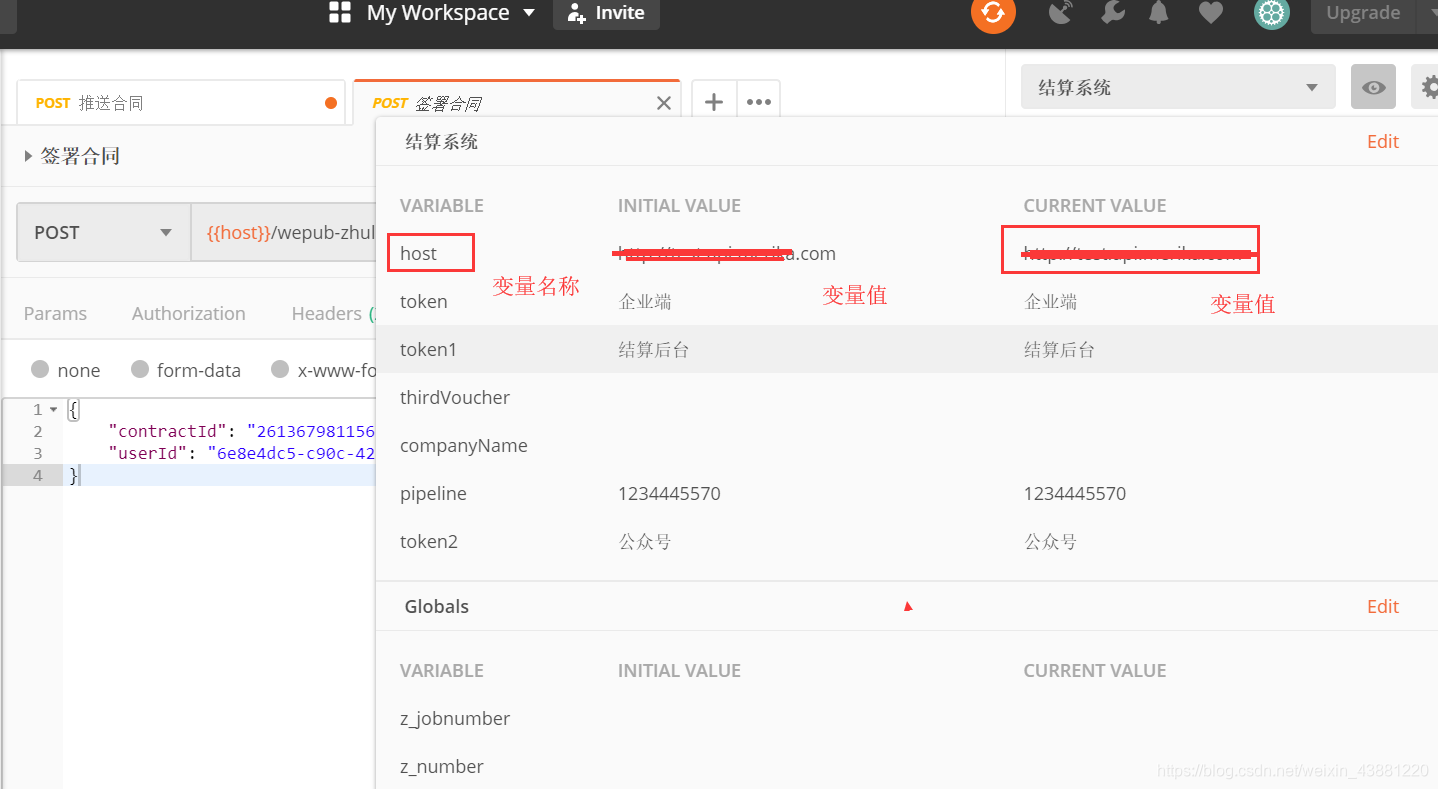Click token1 current value 结算后台

[1059, 349]
